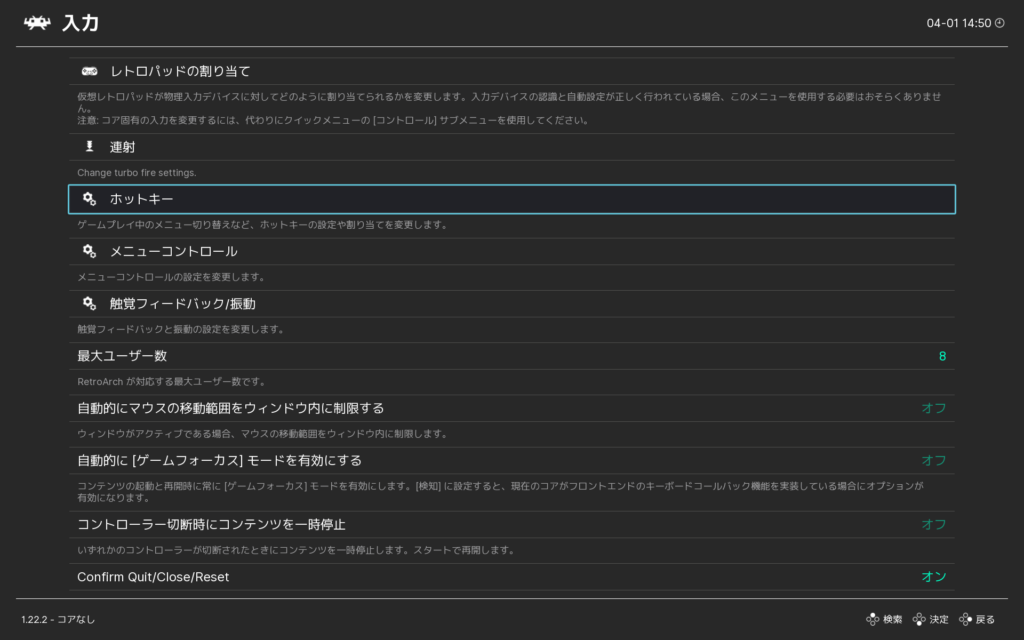The width and height of the screenshot is (1024, 640).
Task: Click the RetroArch invader logo icon
Action: click(37, 23)
